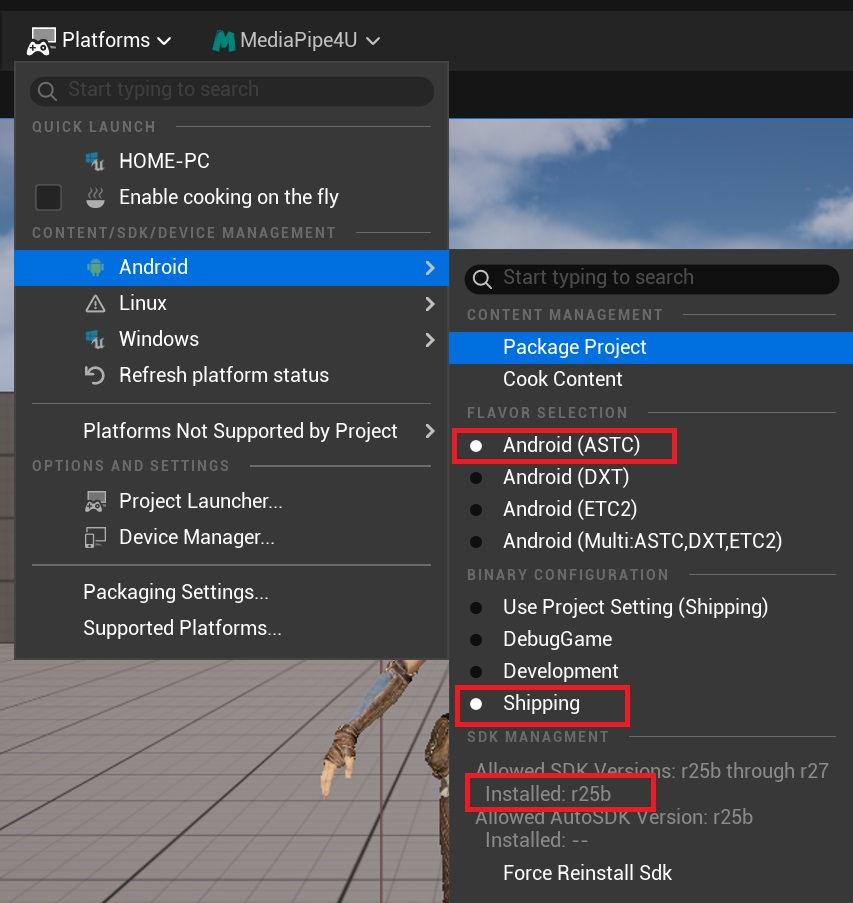Expand Linux submenu chevron

[430, 304]
